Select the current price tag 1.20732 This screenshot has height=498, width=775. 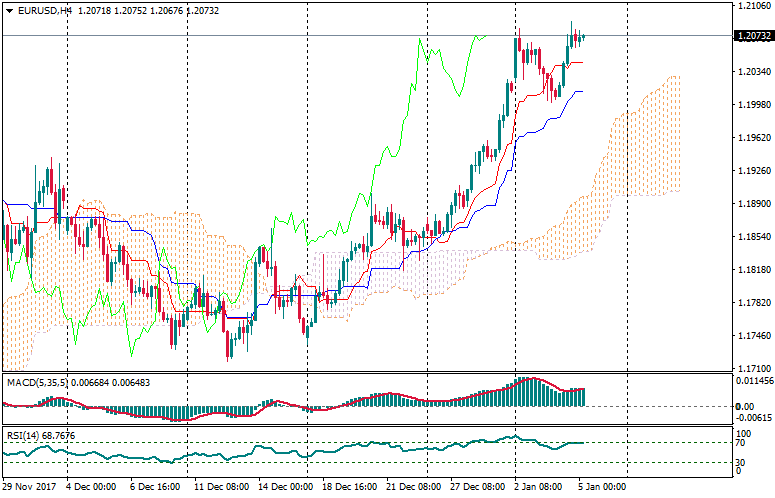pyautogui.click(x=753, y=36)
